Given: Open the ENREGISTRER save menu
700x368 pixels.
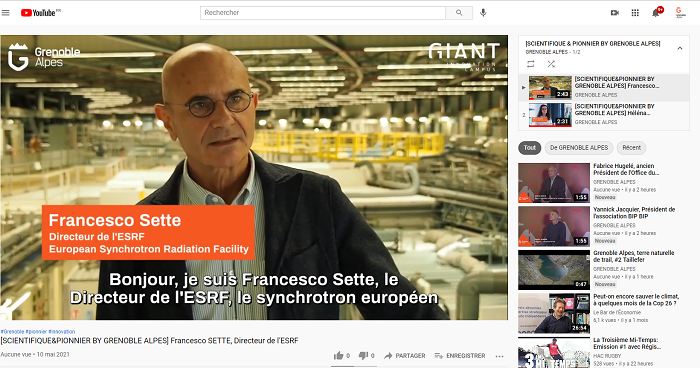Looking at the screenshot, I should click(460, 355).
